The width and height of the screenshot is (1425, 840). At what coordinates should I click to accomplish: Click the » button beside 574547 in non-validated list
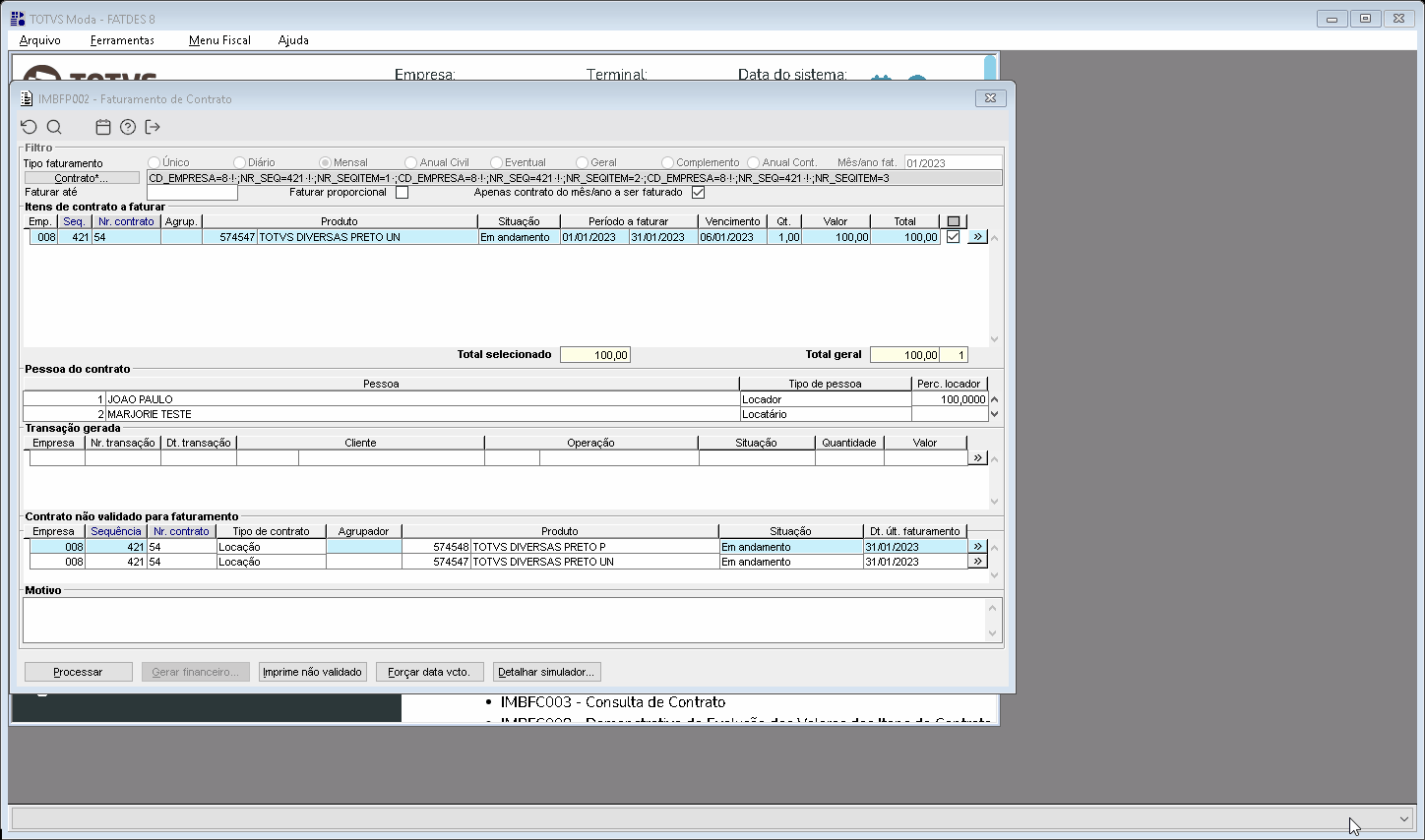pyautogui.click(x=977, y=562)
